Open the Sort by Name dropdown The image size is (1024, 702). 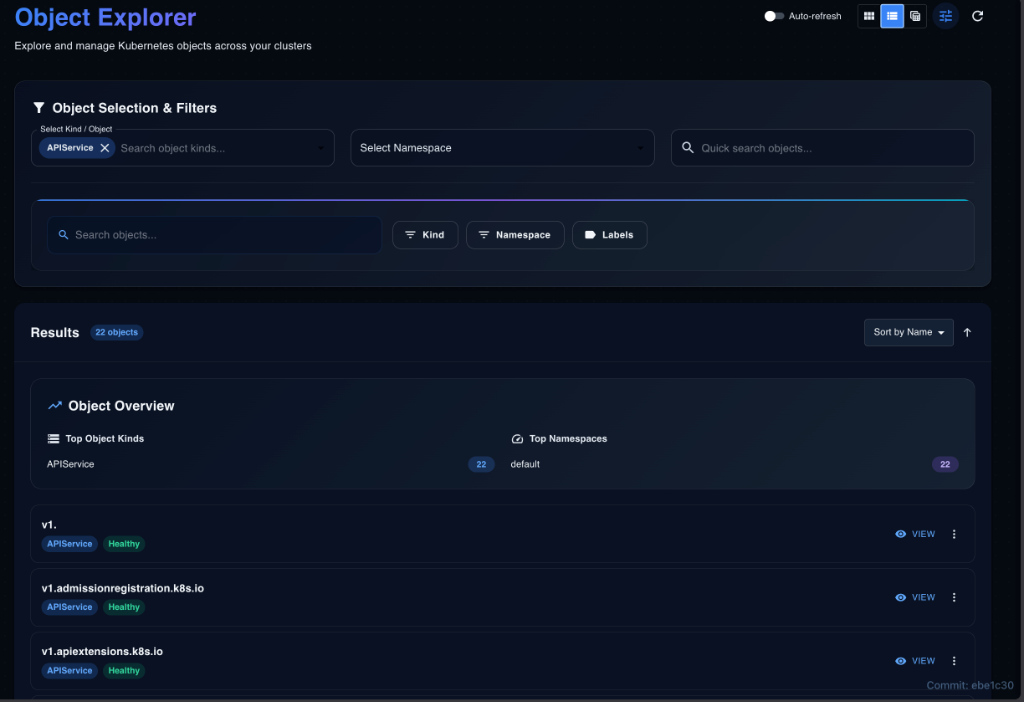908,333
